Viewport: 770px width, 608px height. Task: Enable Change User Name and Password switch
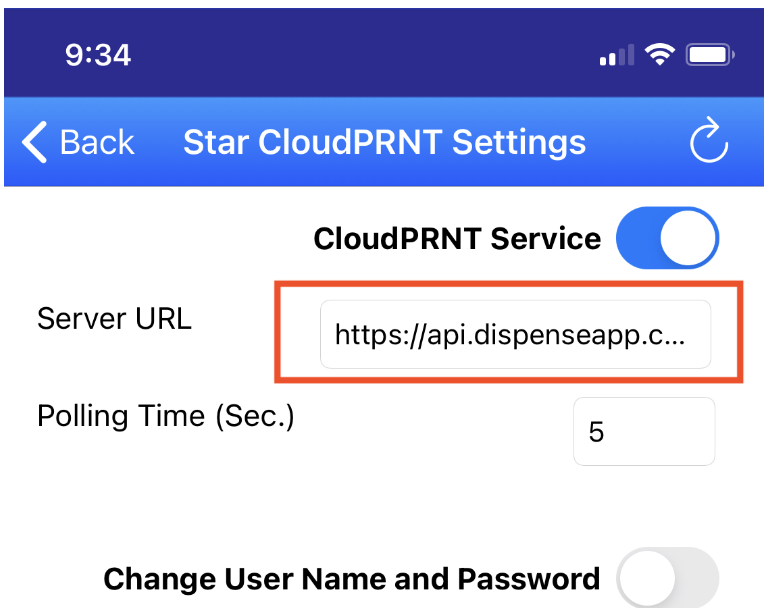click(x=667, y=579)
